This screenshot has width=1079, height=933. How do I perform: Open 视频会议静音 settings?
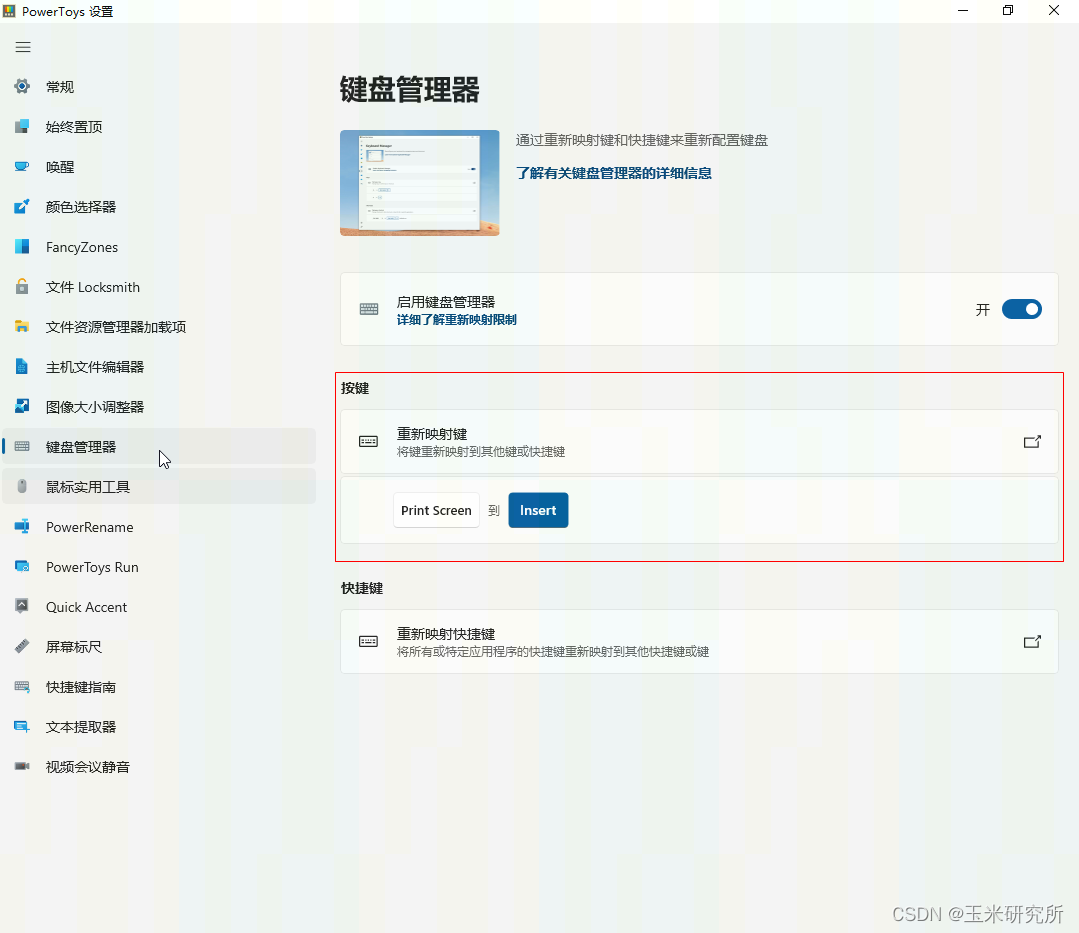pos(159,766)
